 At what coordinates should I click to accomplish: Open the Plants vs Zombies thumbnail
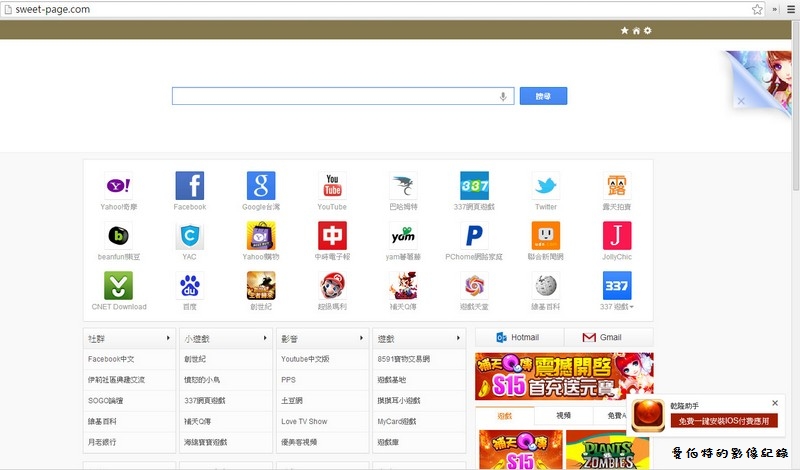point(607,450)
